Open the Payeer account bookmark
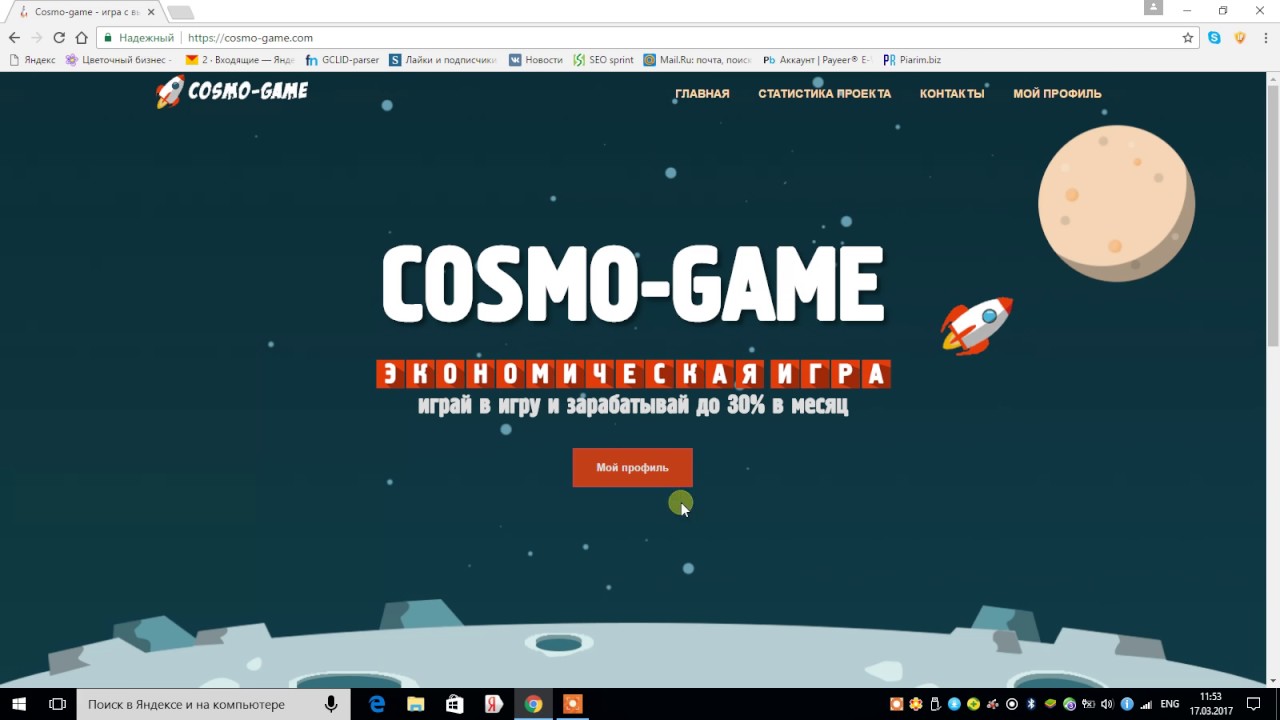 coord(817,60)
